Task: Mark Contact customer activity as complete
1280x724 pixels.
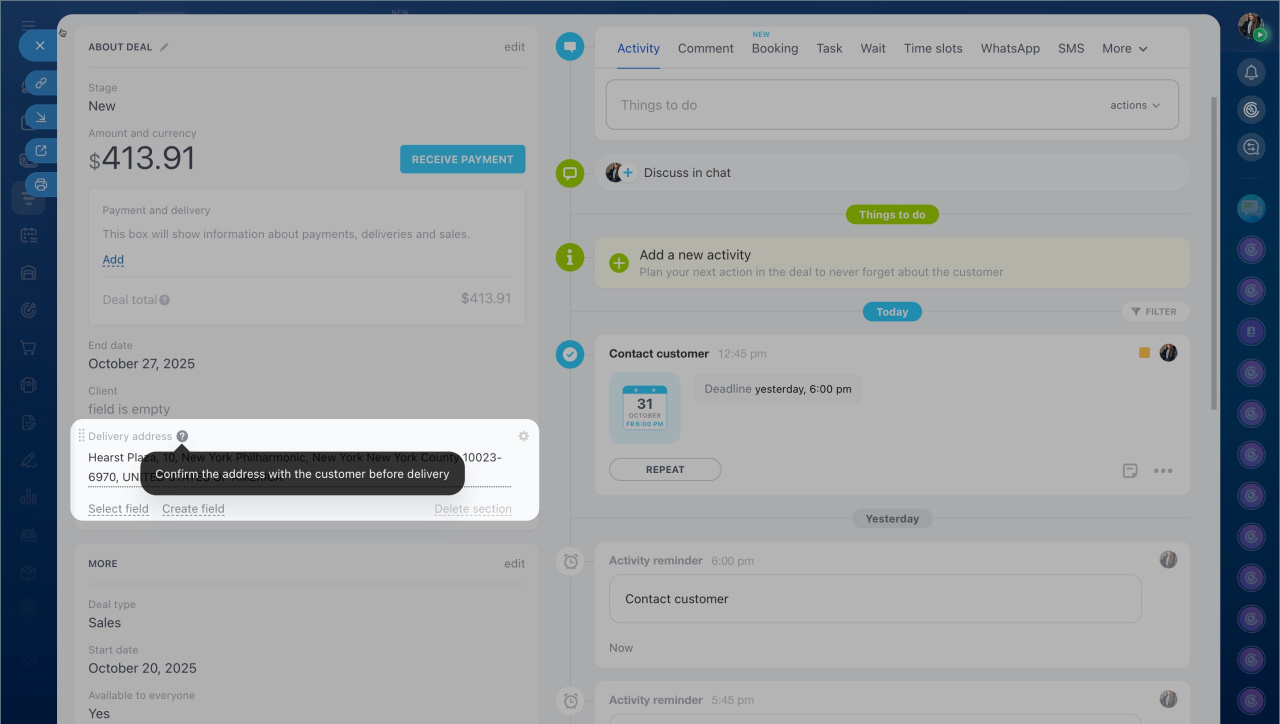Action: [x=570, y=353]
